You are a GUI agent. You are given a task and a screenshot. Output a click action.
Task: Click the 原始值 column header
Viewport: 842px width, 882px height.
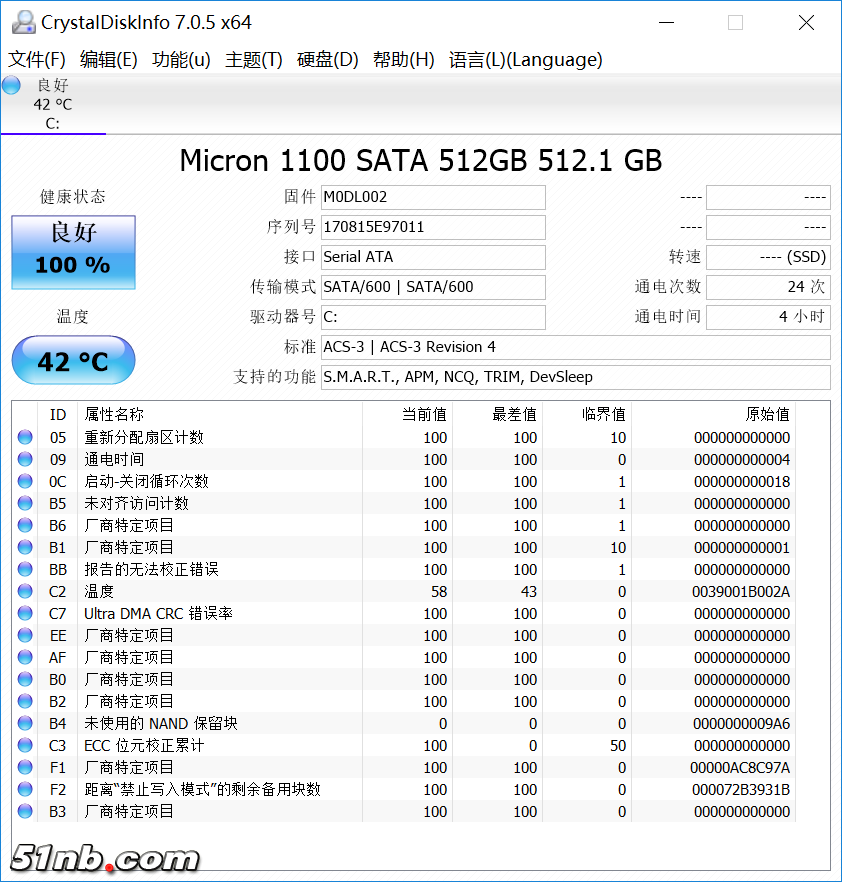point(767,414)
